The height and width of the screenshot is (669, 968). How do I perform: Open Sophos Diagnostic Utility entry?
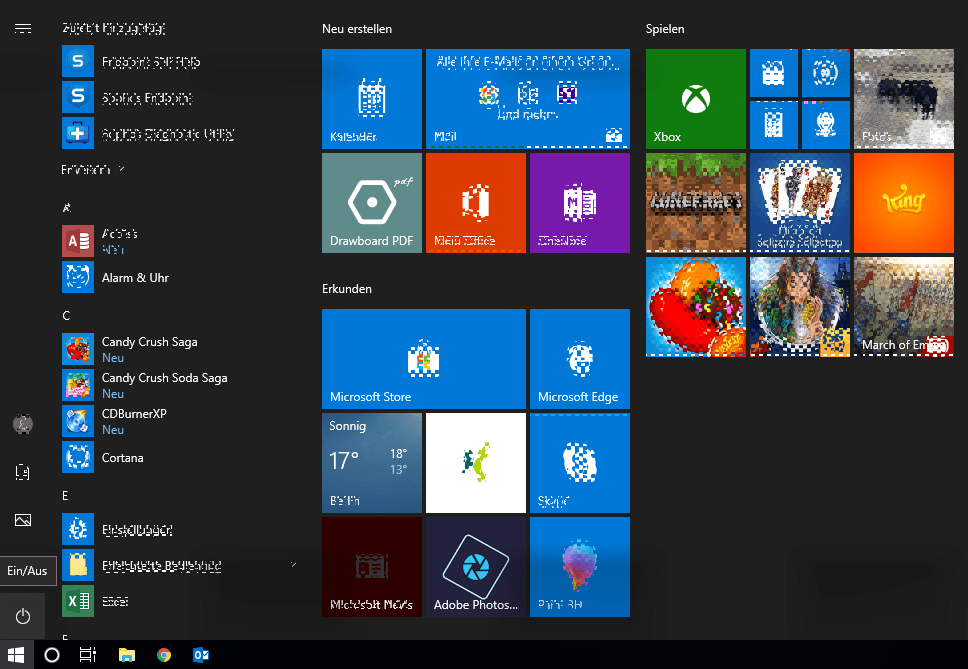tap(179, 133)
